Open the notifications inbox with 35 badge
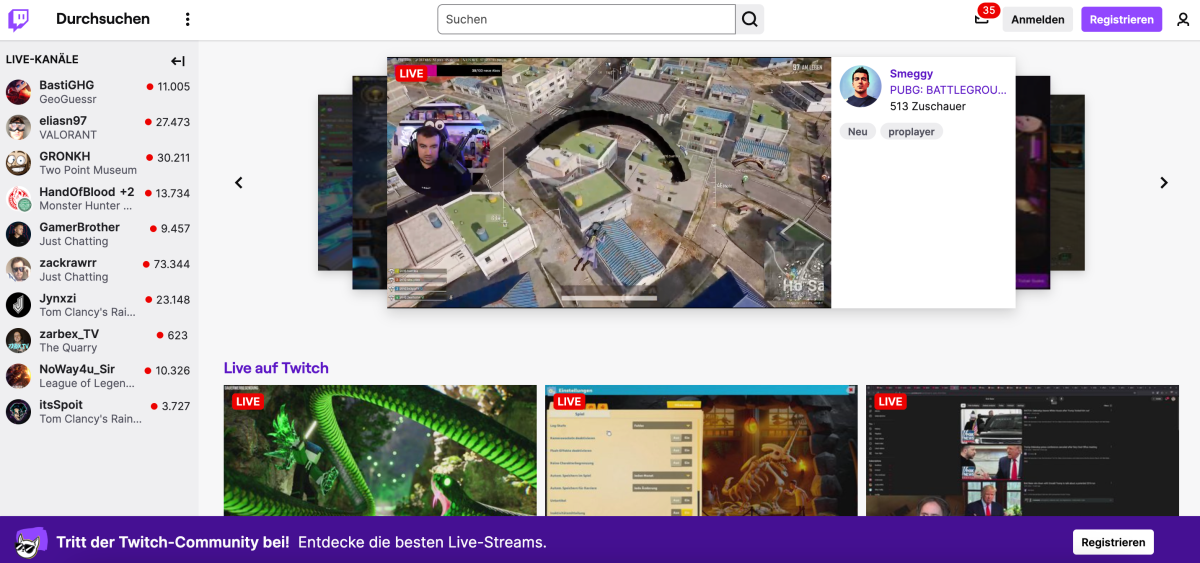1200x563 pixels. [982, 18]
